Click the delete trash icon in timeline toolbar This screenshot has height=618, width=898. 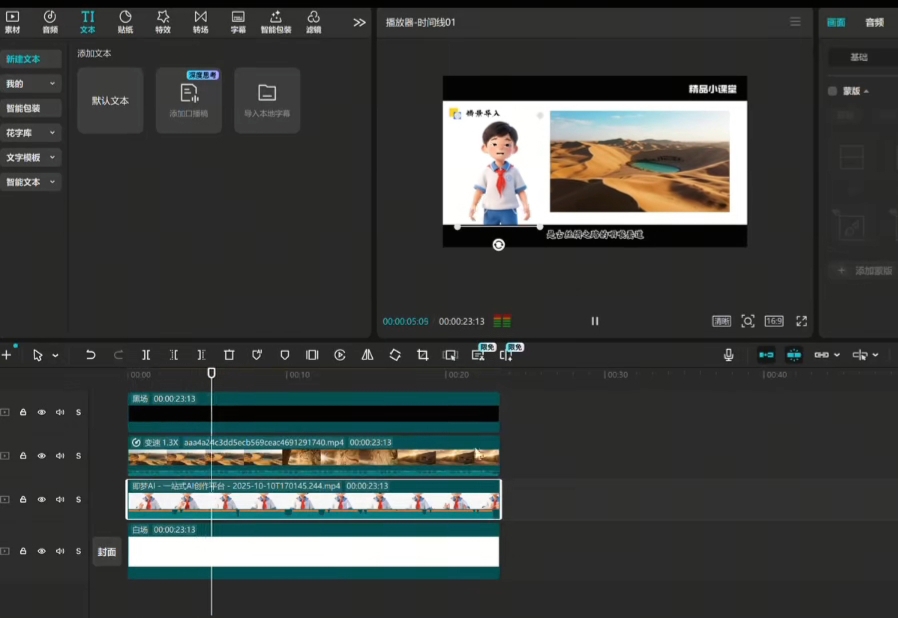[229, 355]
